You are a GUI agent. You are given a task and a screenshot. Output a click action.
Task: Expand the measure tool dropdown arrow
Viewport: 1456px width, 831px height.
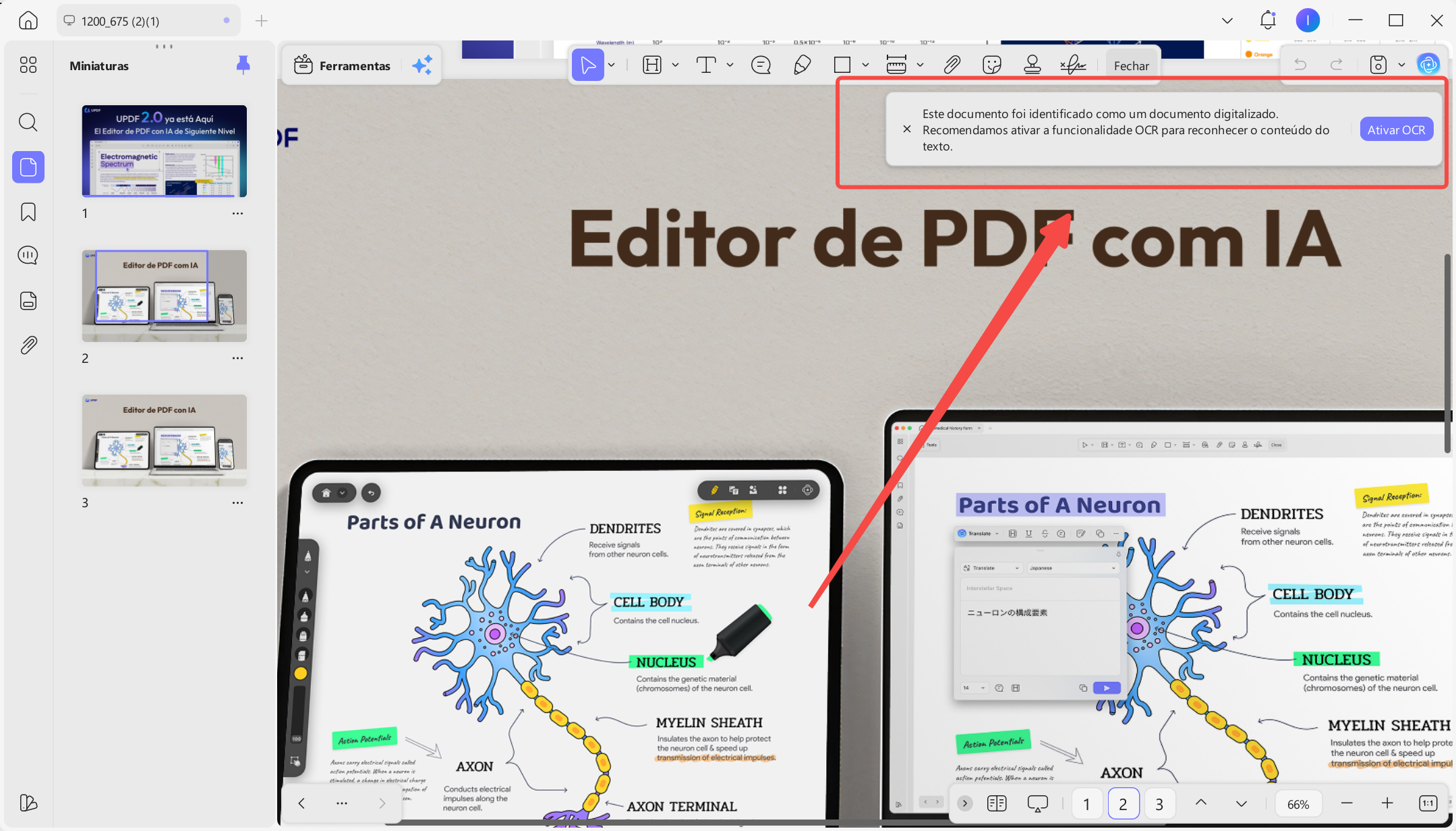(x=920, y=65)
